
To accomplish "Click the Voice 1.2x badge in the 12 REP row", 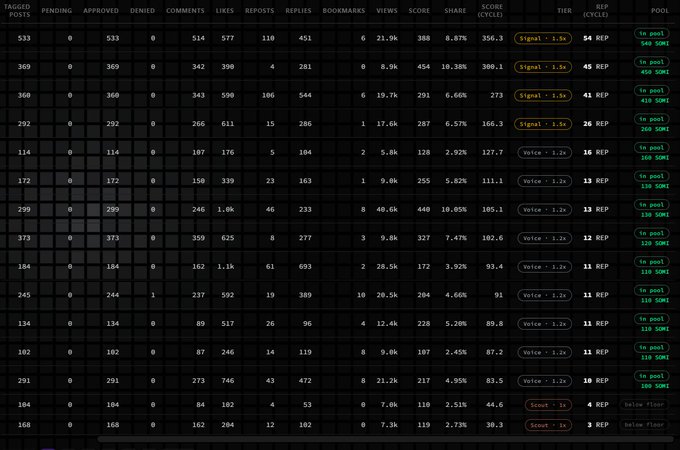I will pyautogui.click(x=545, y=238).
